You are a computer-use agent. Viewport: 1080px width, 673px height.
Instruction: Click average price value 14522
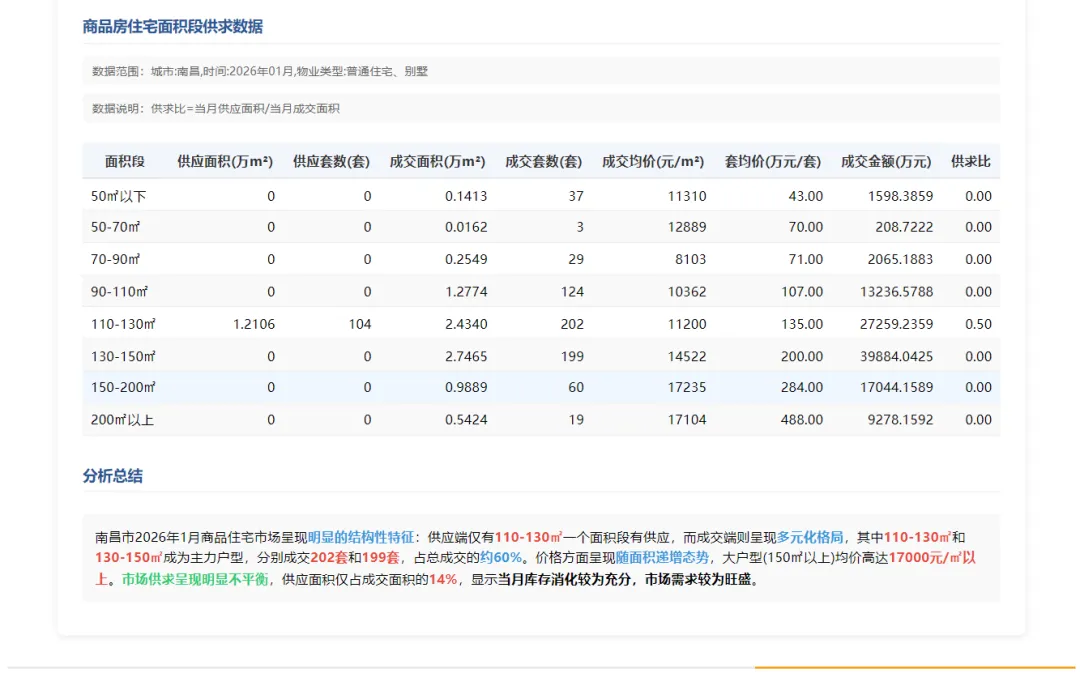(687, 356)
